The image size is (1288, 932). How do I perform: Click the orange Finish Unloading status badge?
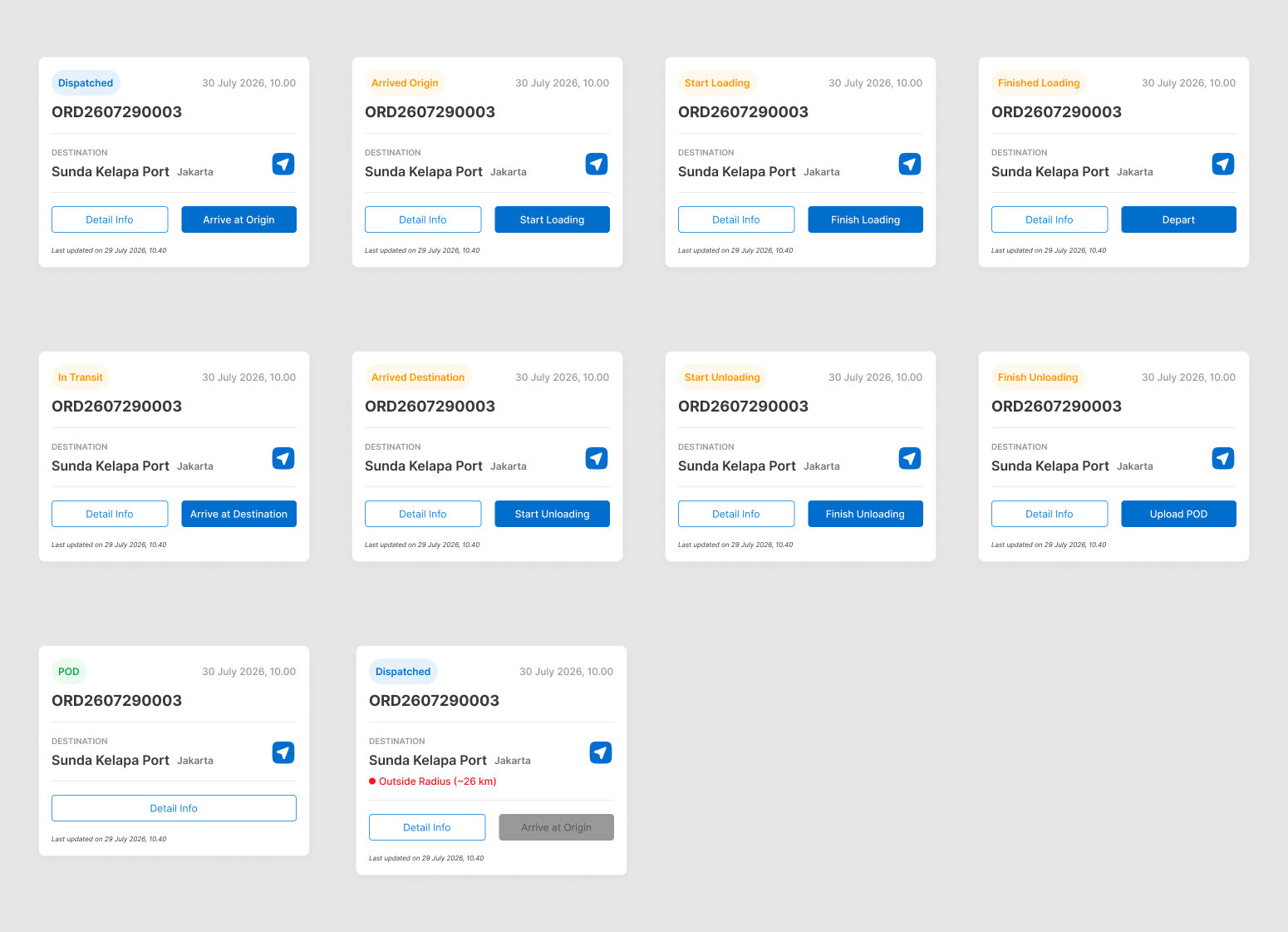coord(1038,377)
